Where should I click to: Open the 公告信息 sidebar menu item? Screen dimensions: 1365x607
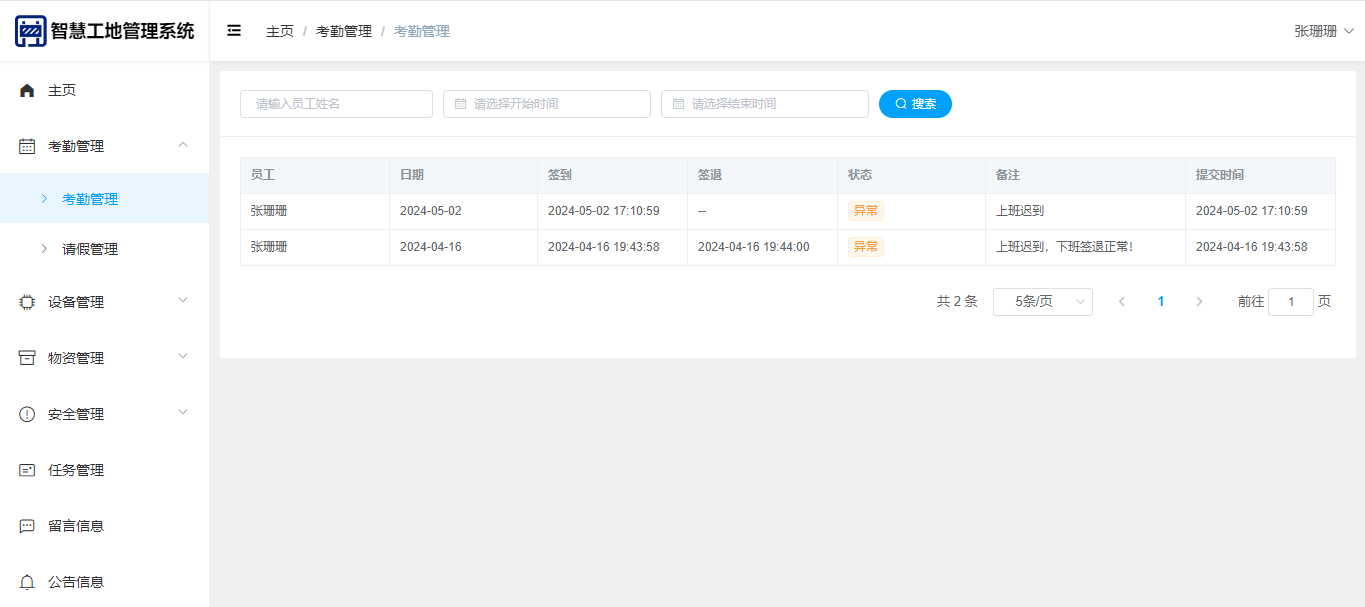(x=105, y=582)
